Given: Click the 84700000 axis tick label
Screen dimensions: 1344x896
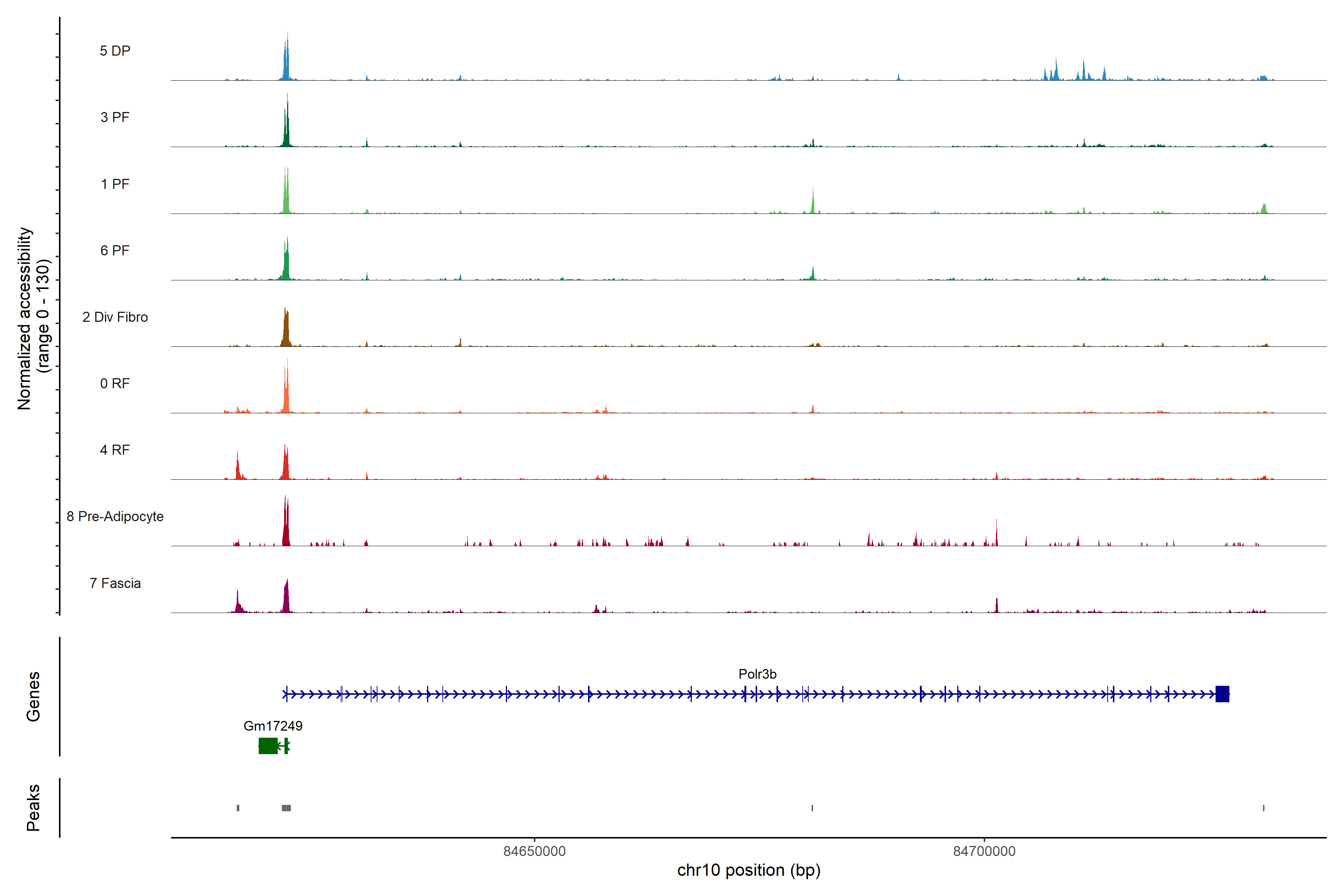Looking at the screenshot, I should pos(984,851).
